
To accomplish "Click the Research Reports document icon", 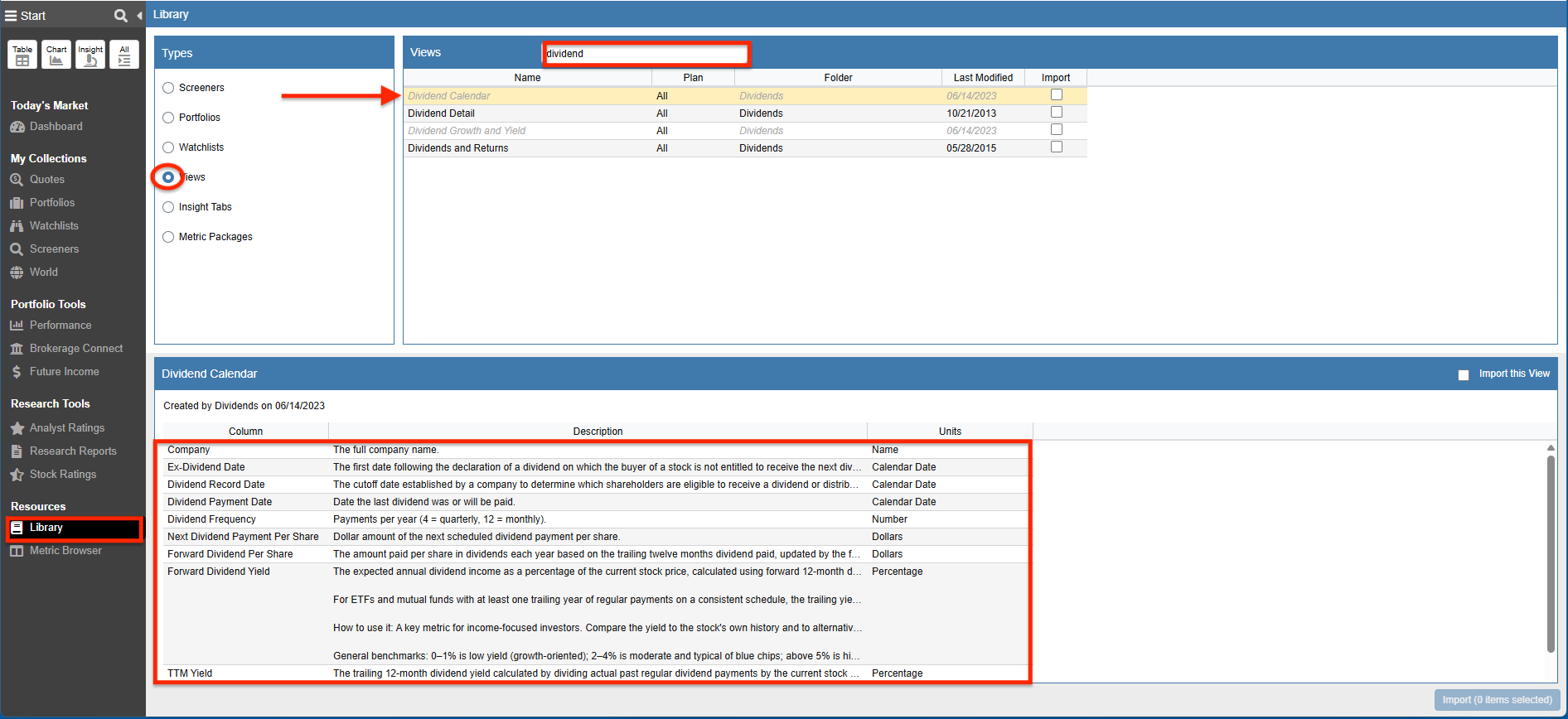I will (17, 451).
